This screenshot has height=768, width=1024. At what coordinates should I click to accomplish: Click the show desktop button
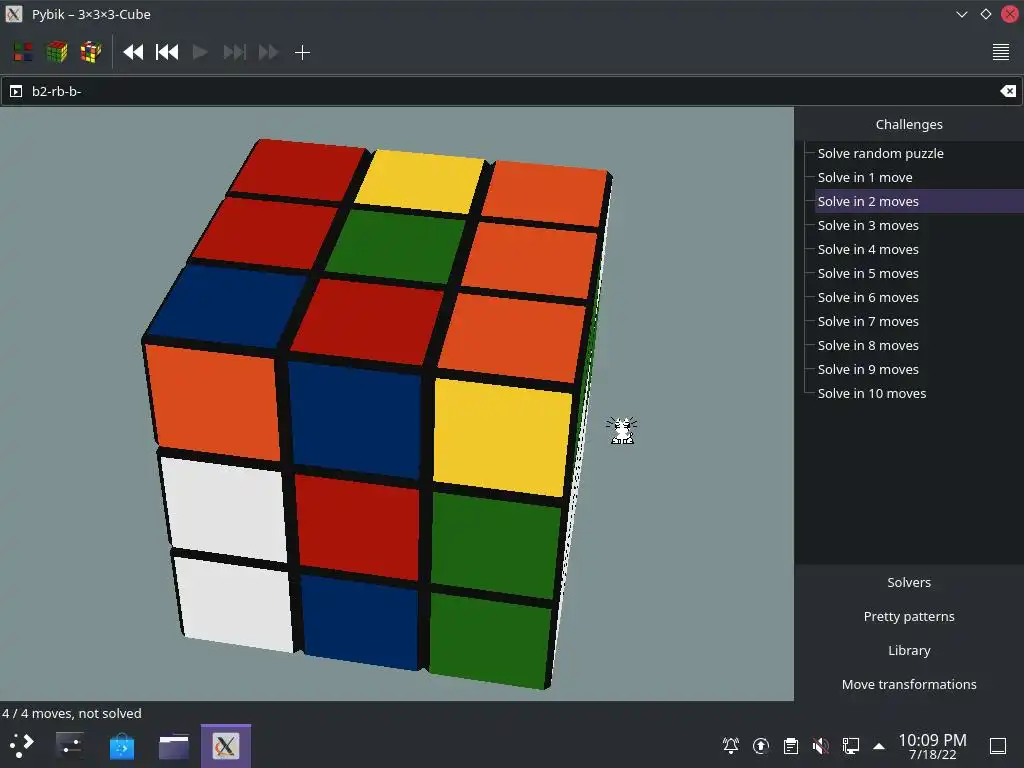tap(998, 746)
